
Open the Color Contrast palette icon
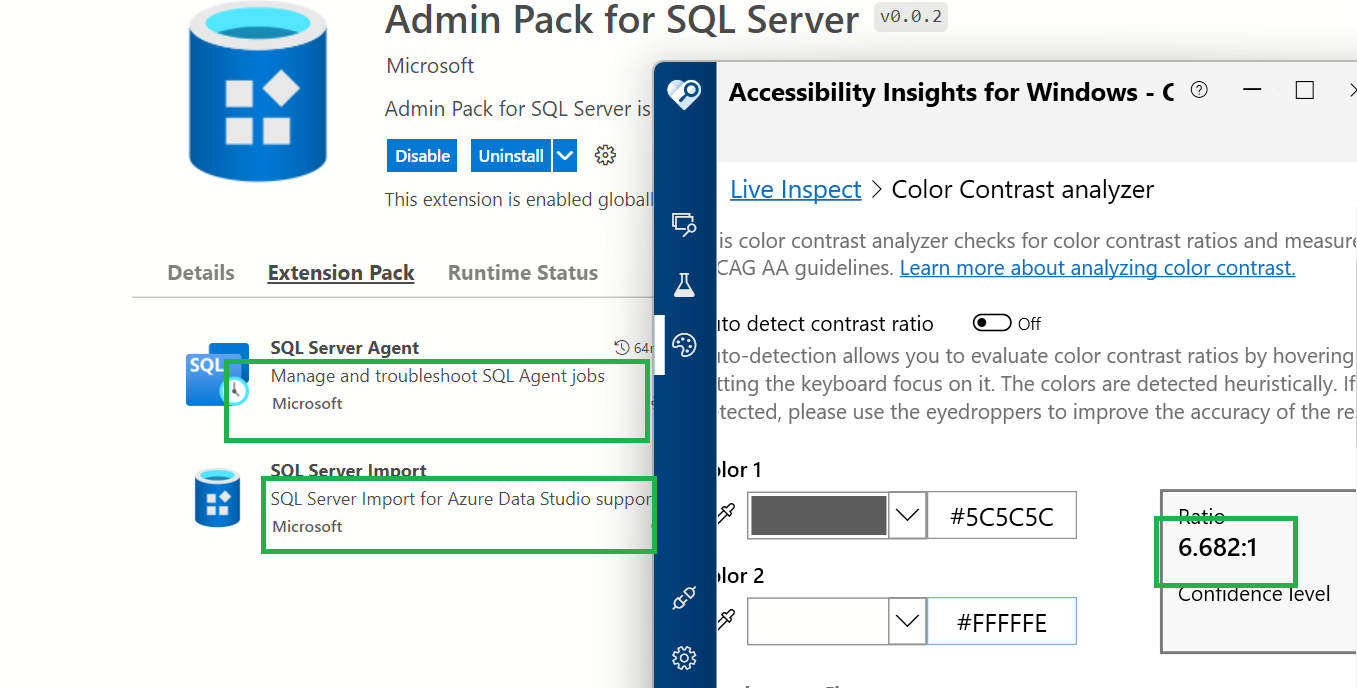[x=684, y=345]
